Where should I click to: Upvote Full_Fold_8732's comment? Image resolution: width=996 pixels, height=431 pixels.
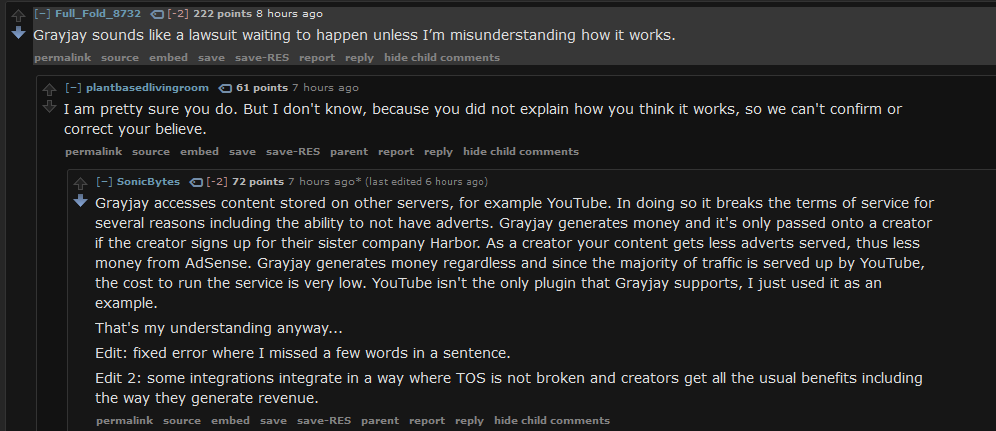point(17,16)
